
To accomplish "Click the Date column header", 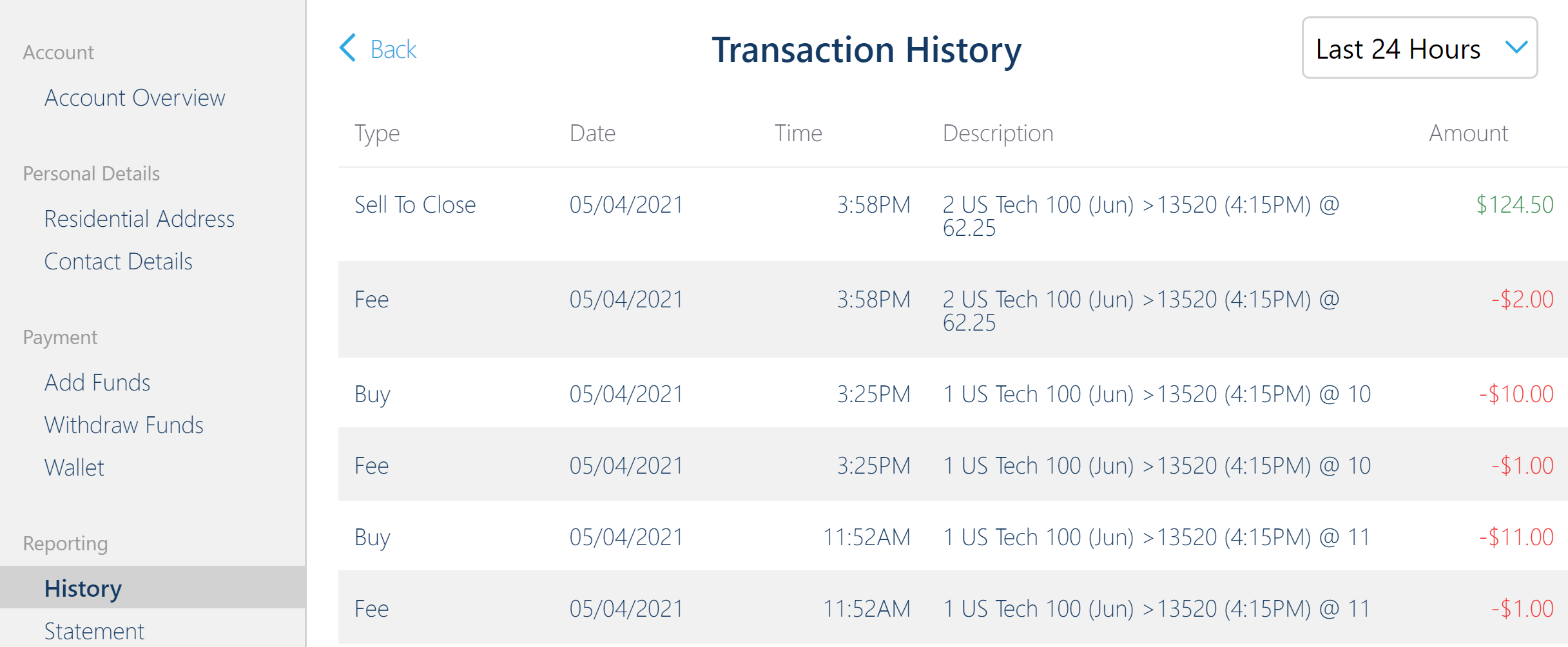I will pos(592,133).
